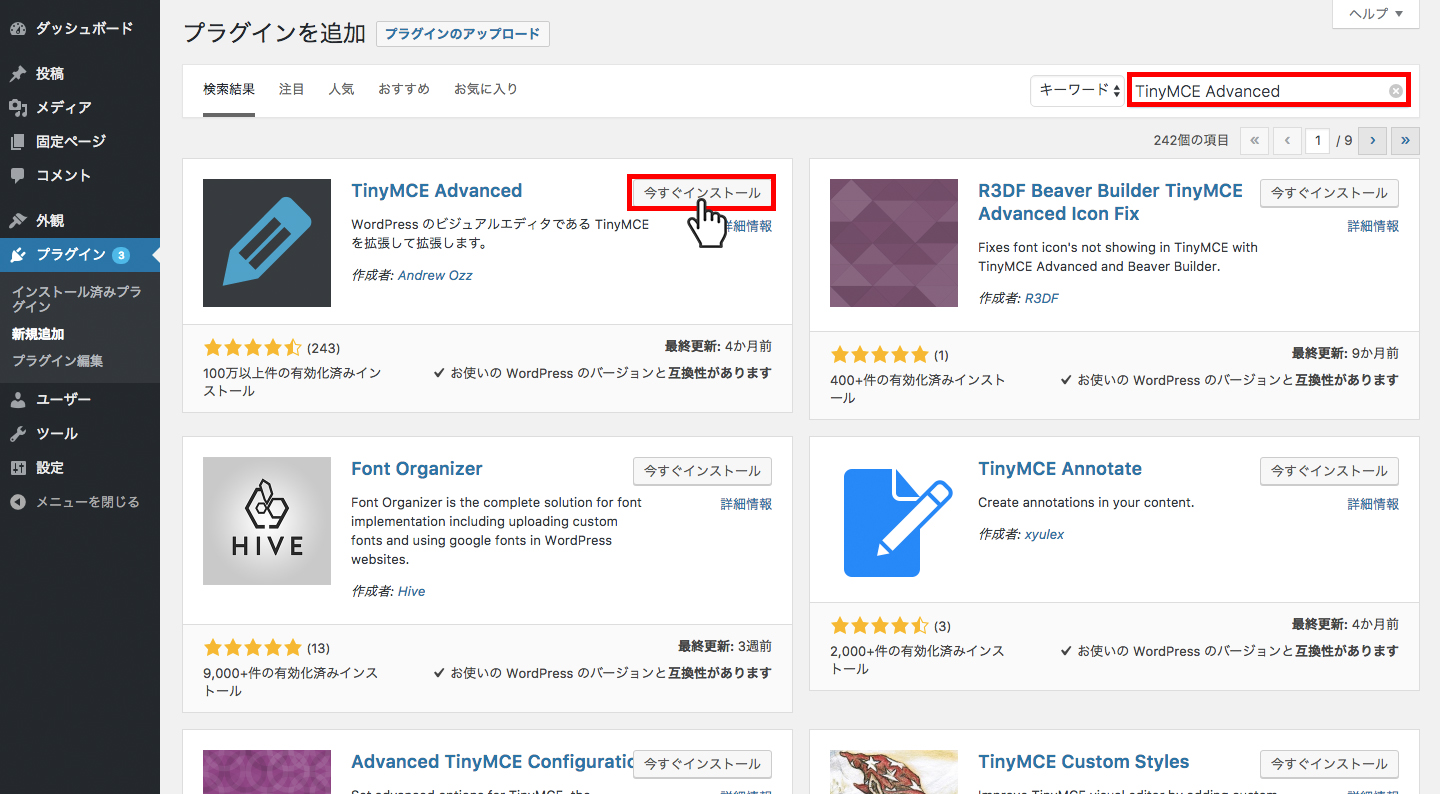Click the TinyMCE Advanced plugin thumbnail
This screenshot has width=1440, height=794.
point(267,243)
